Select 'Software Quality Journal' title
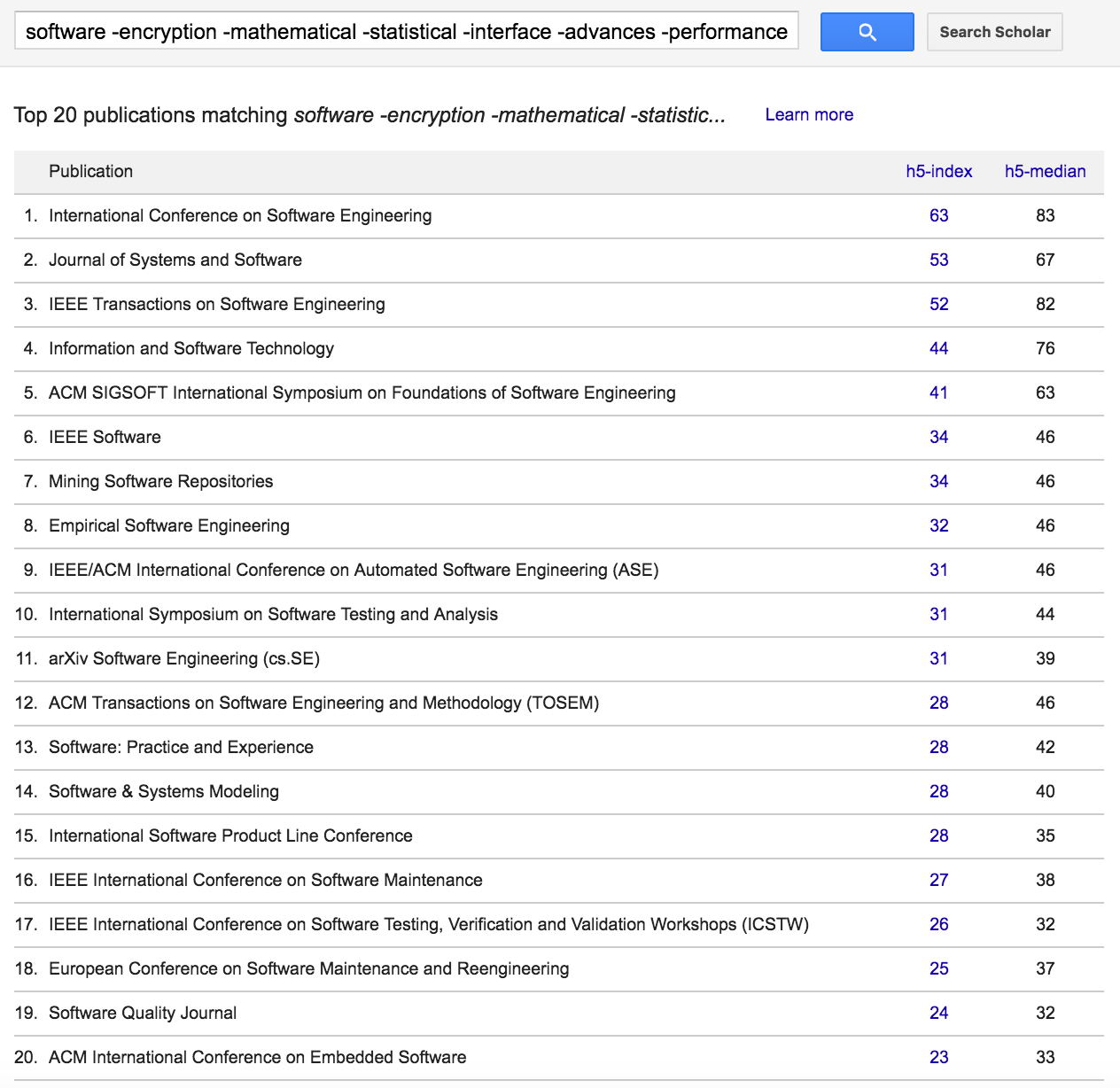1120x1088 pixels. click(143, 1013)
